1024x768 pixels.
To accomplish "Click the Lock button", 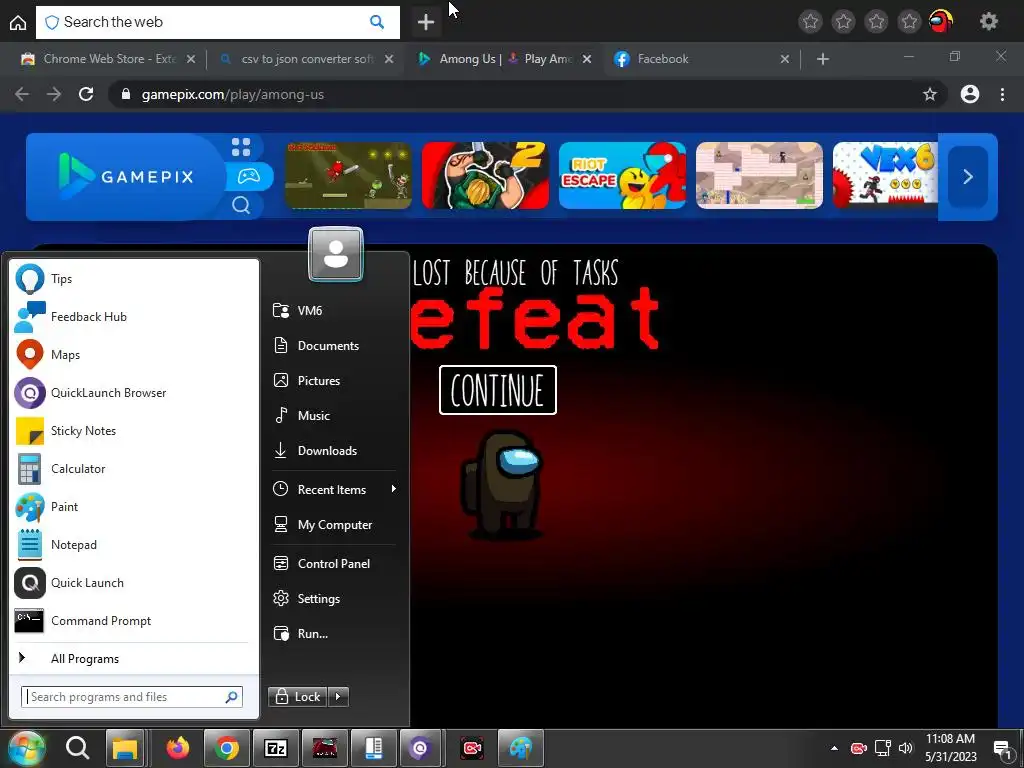I will pos(298,697).
